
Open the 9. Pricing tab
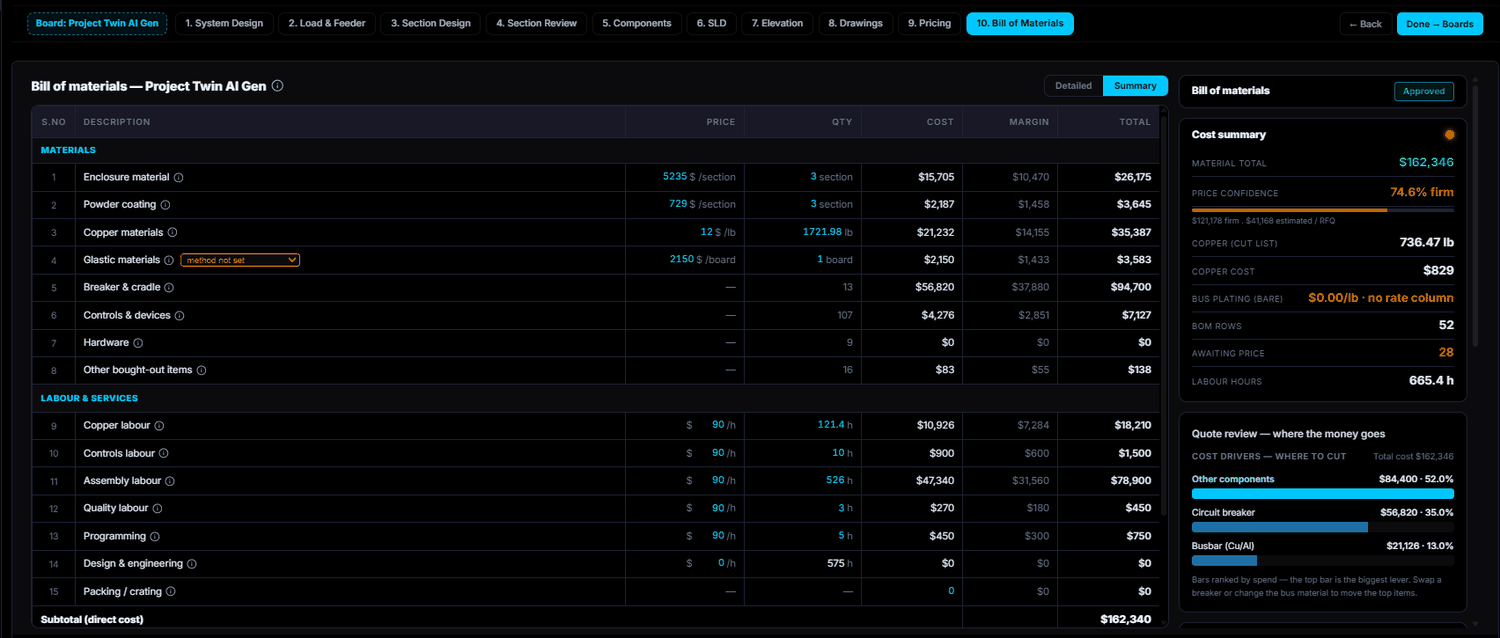click(x=930, y=23)
